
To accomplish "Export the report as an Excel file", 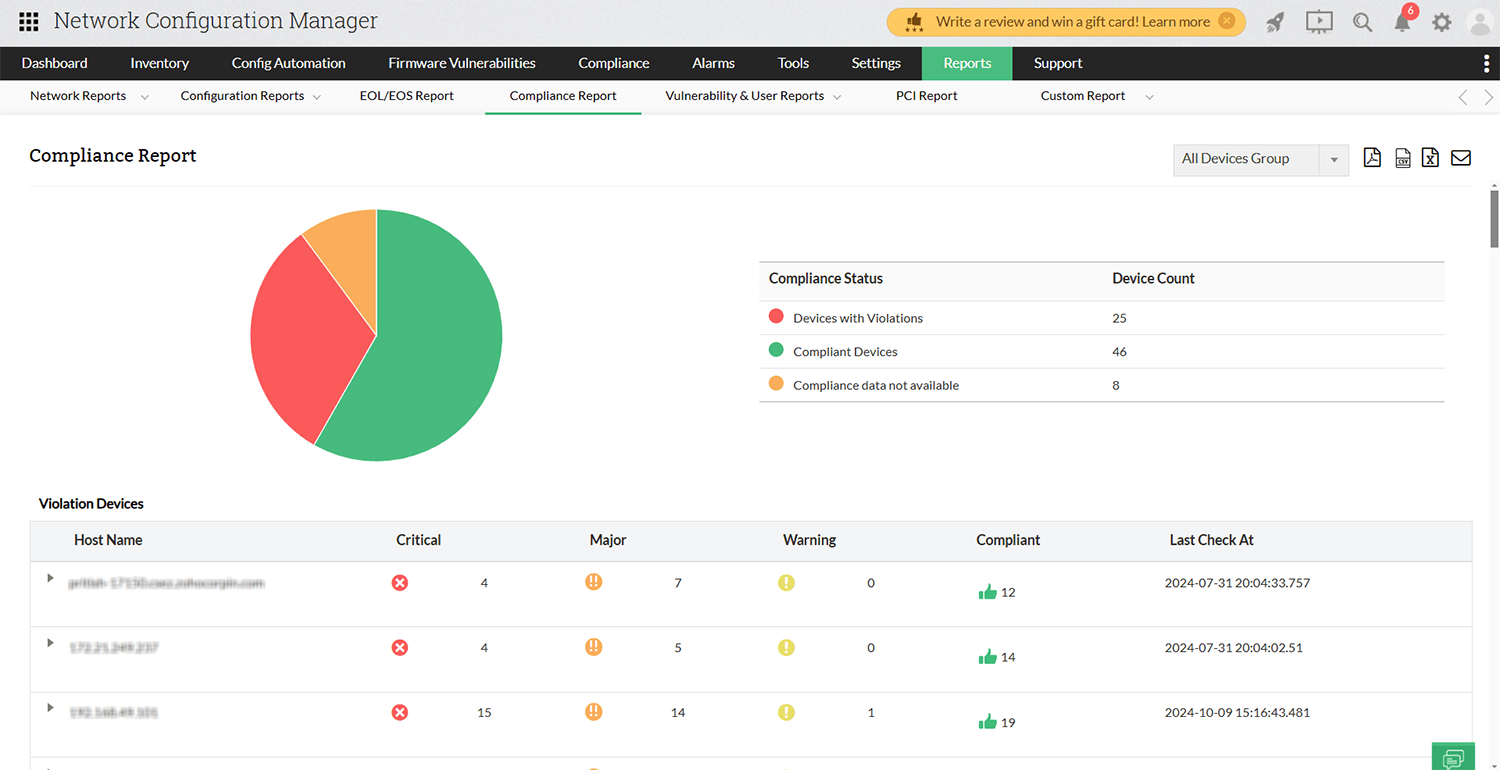I will pyautogui.click(x=1430, y=157).
